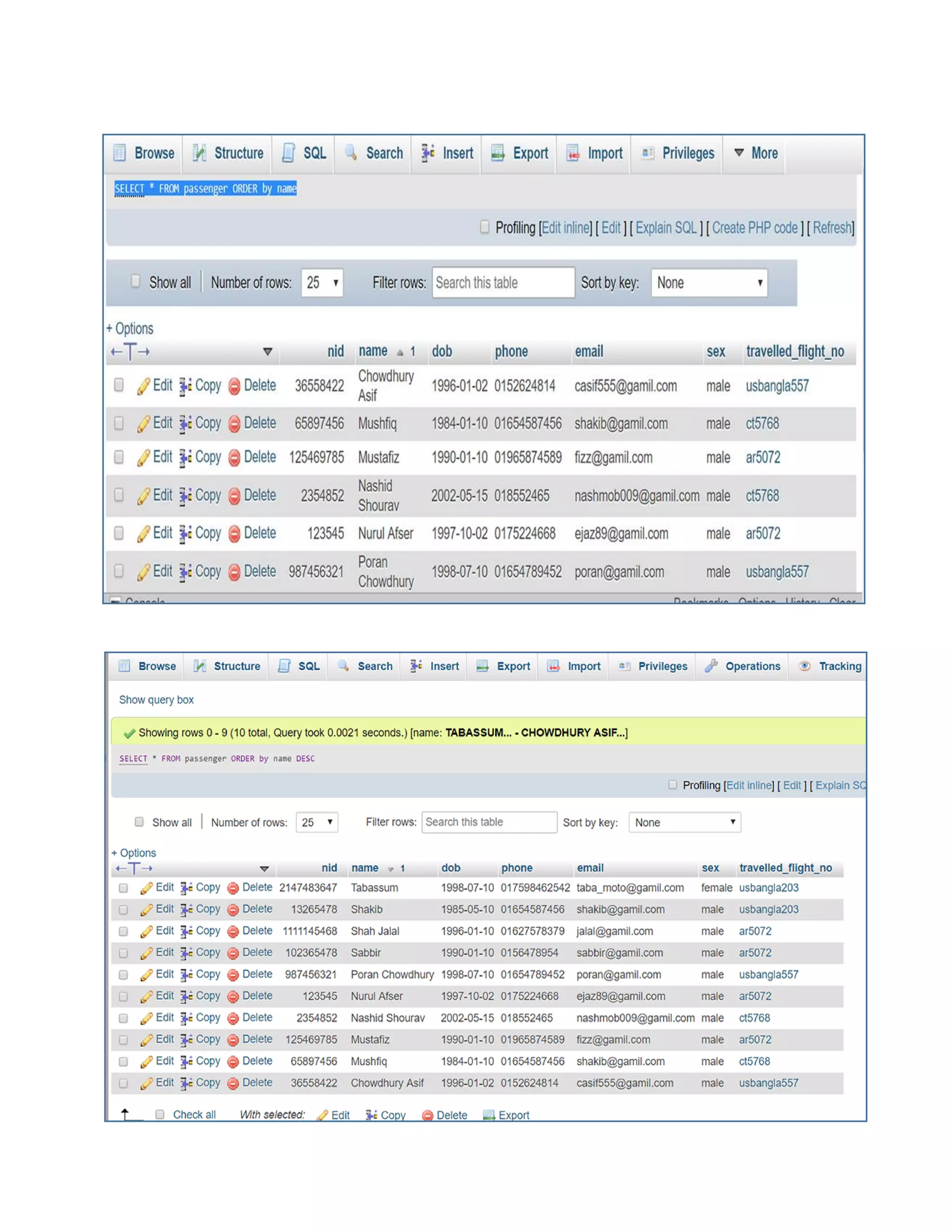
Task: Enable Profiling checkbox in upper query panel
Action: tap(484, 227)
